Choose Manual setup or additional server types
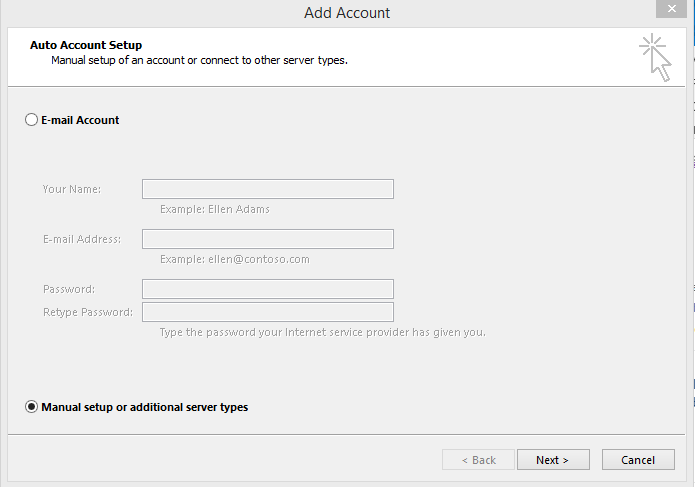This screenshot has width=695, height=487. [x=32, y=407]
